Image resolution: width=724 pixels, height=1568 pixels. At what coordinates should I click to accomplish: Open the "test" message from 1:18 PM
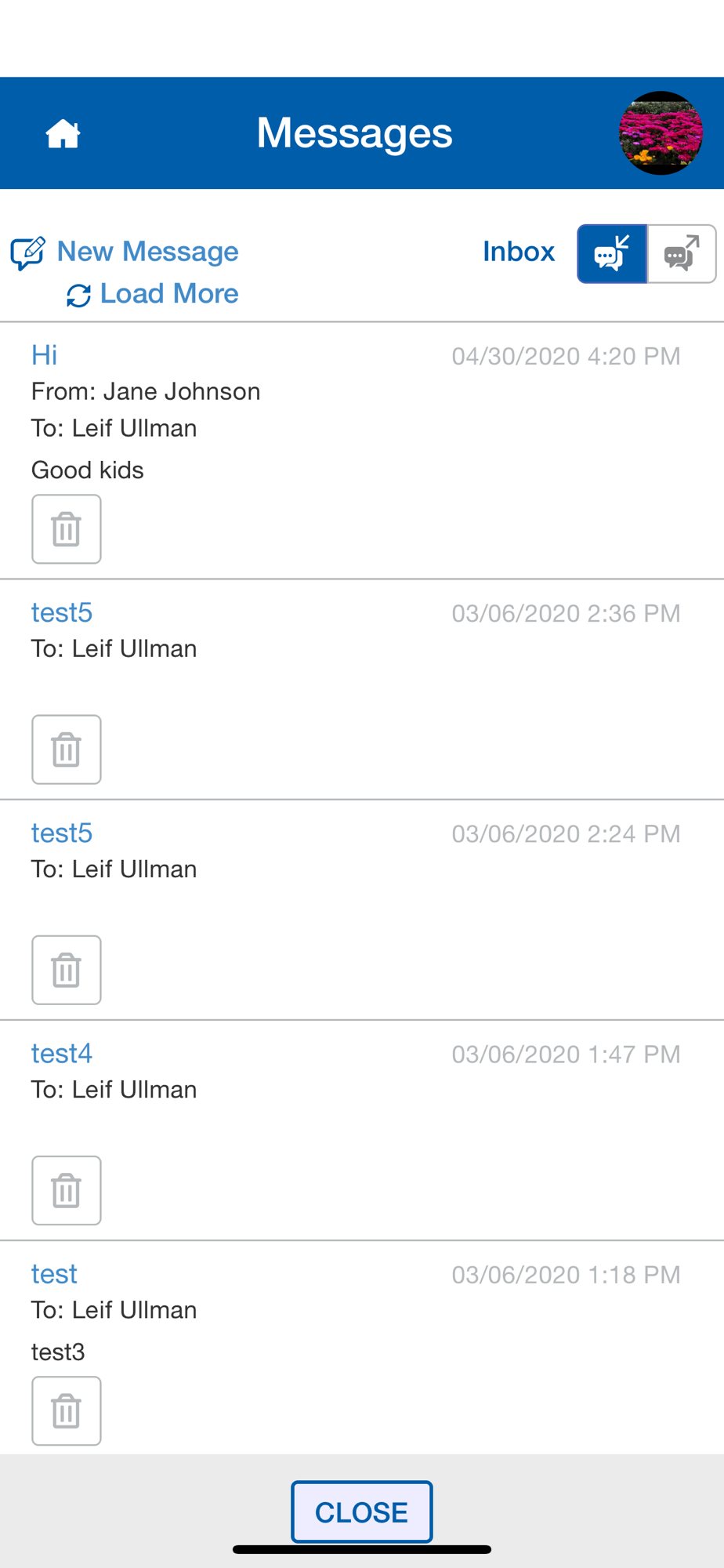coord(54,1274)
